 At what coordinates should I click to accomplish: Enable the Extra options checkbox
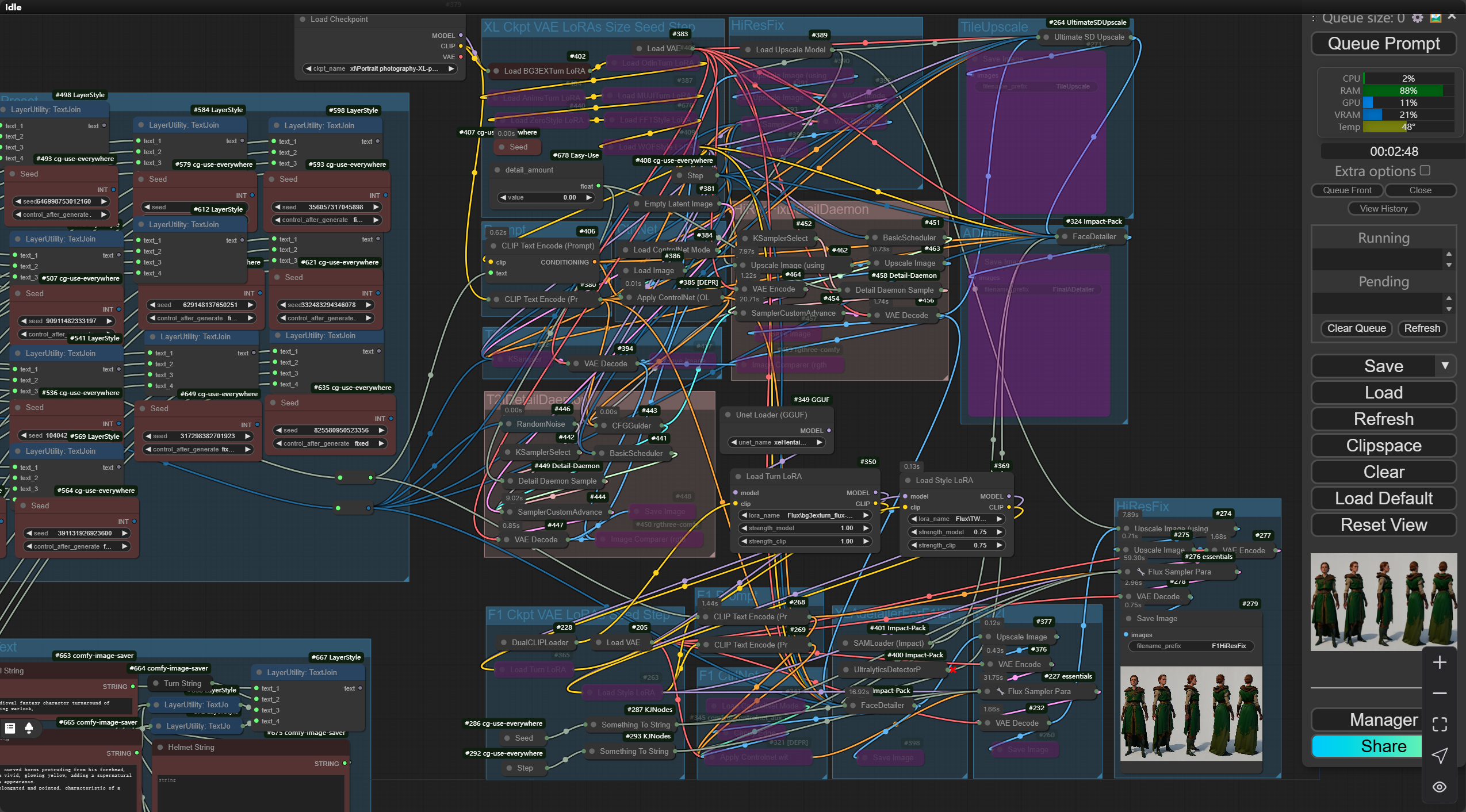[1425, 170]
